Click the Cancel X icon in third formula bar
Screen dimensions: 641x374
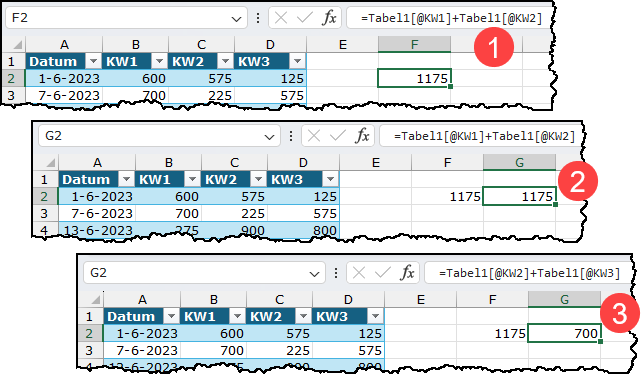tap(359, 273)
